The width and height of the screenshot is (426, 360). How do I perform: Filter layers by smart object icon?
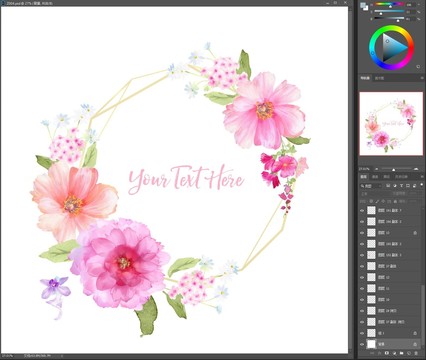[x=414, y=186]
